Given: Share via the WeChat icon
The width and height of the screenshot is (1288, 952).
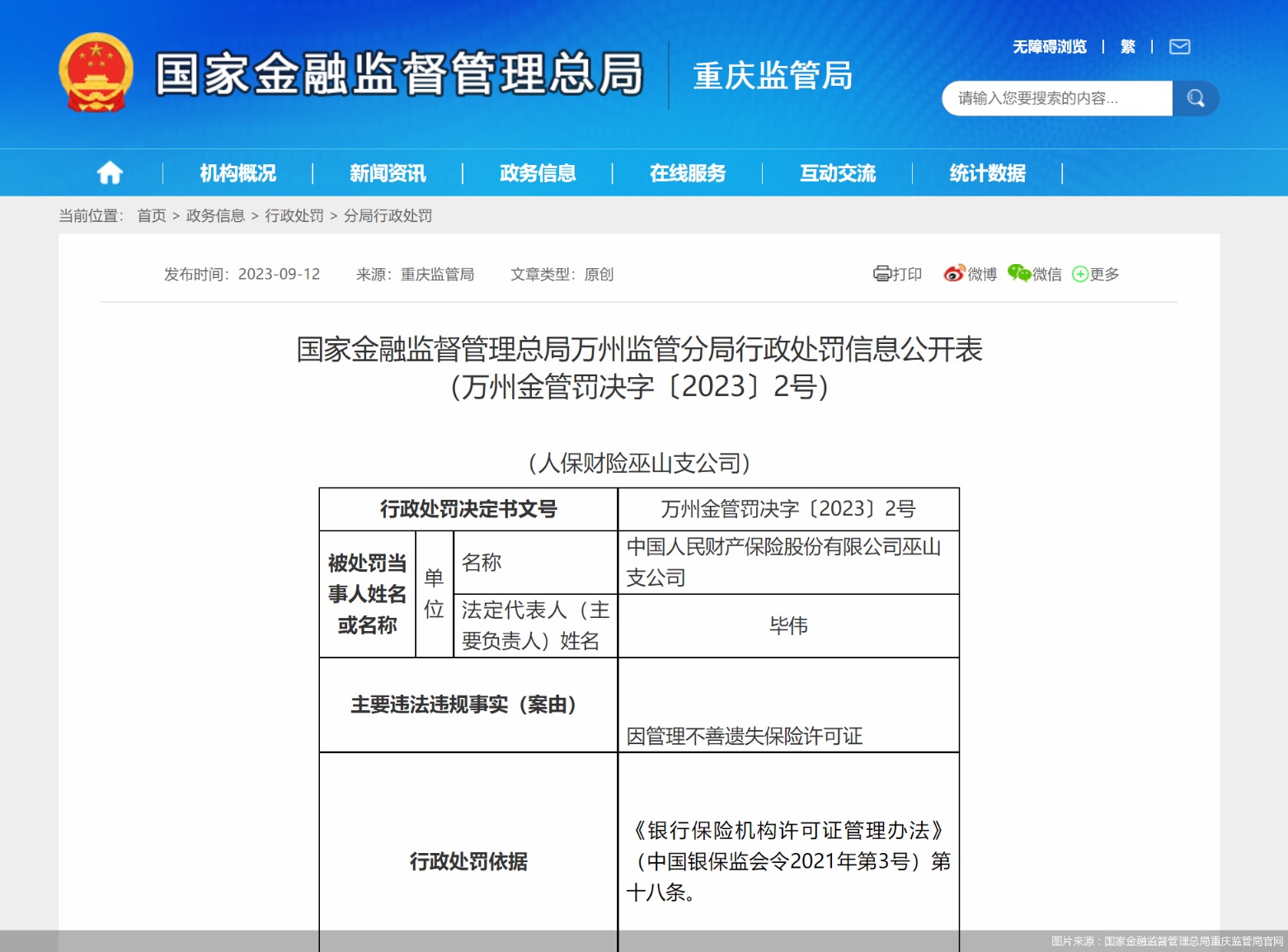Looking at the screenshot, I should [x=1019, y=274].
